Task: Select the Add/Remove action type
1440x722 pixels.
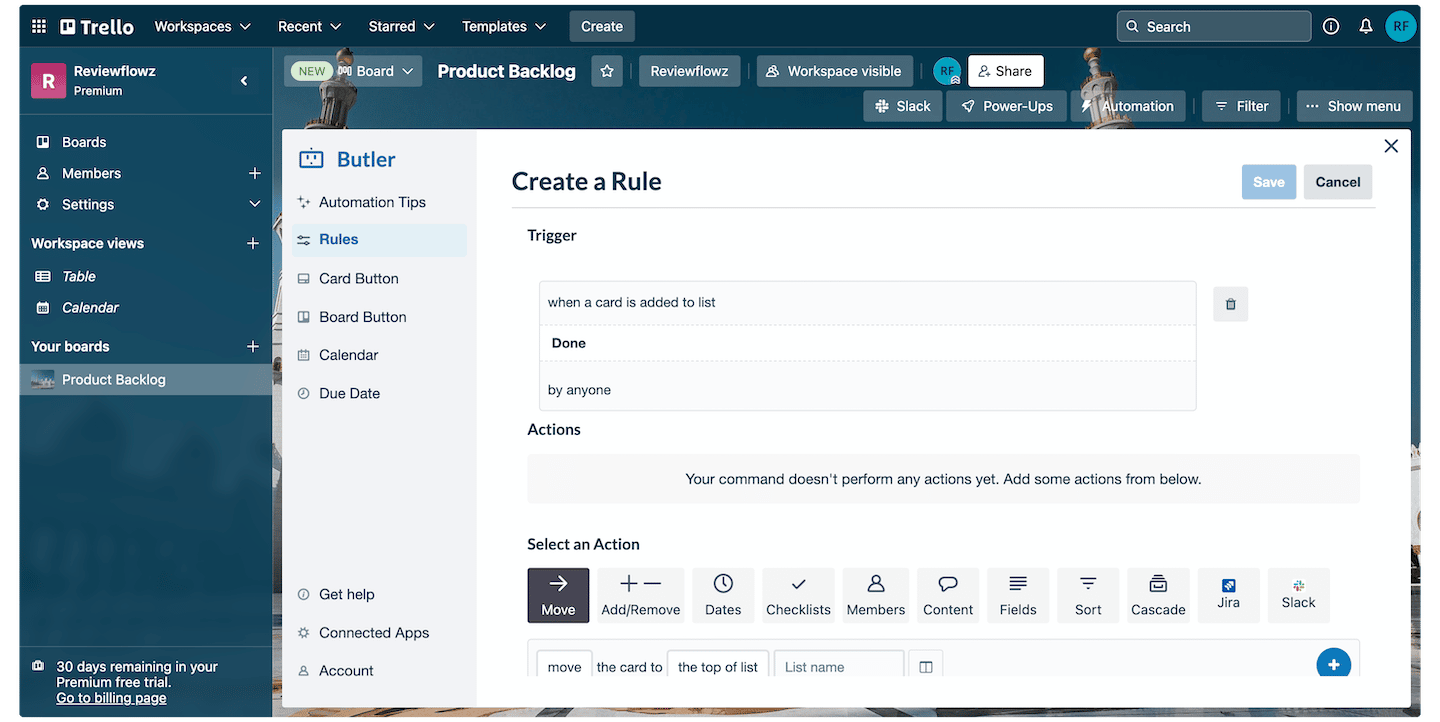Action: point(641,595)
